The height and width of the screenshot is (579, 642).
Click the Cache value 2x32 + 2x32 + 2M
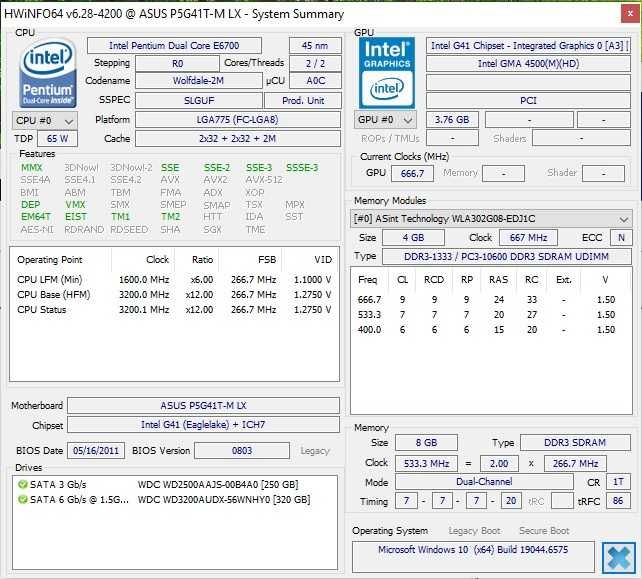[x=237, y=138]
